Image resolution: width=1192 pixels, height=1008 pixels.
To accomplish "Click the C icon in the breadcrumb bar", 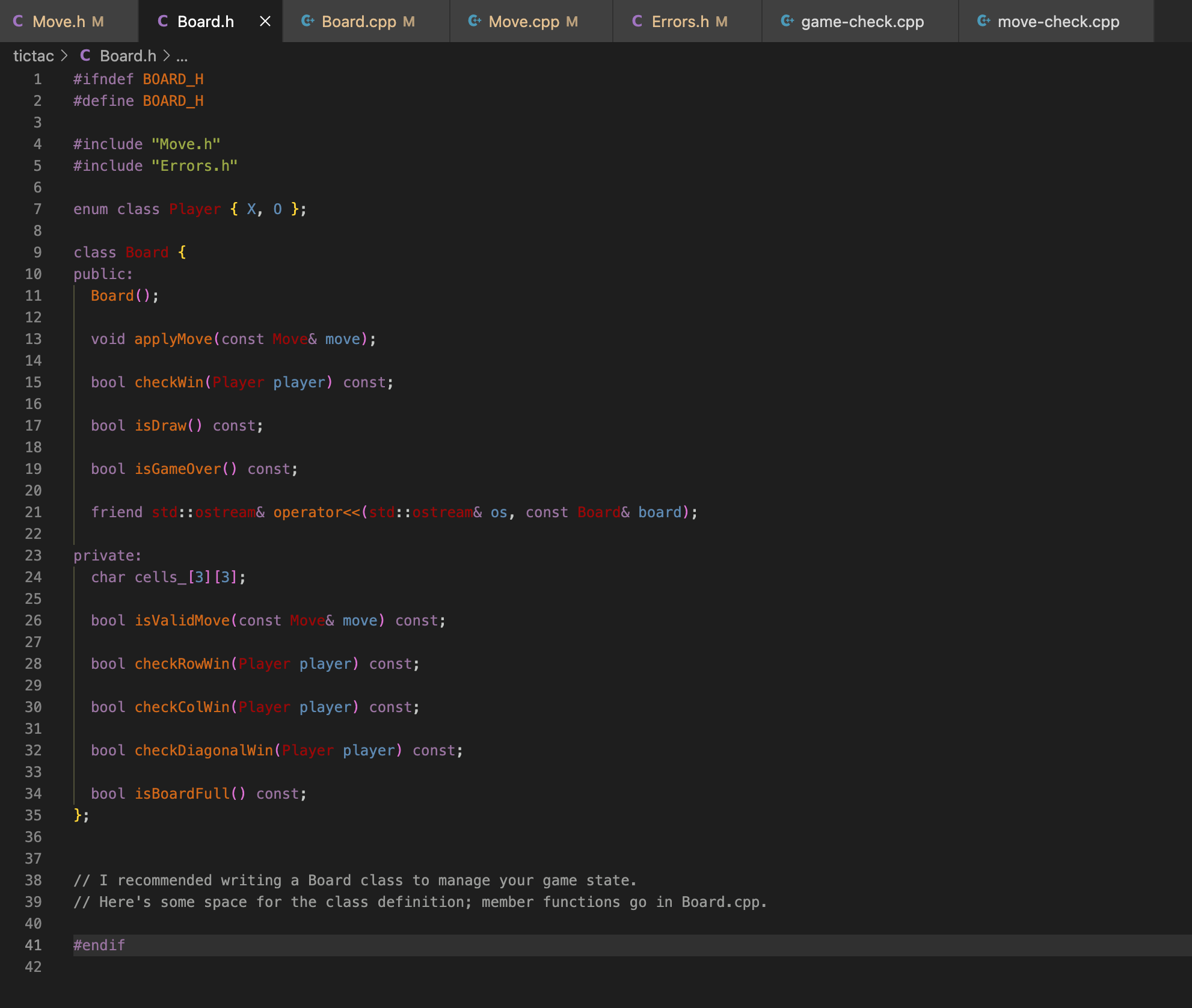I will click(85, 56).
